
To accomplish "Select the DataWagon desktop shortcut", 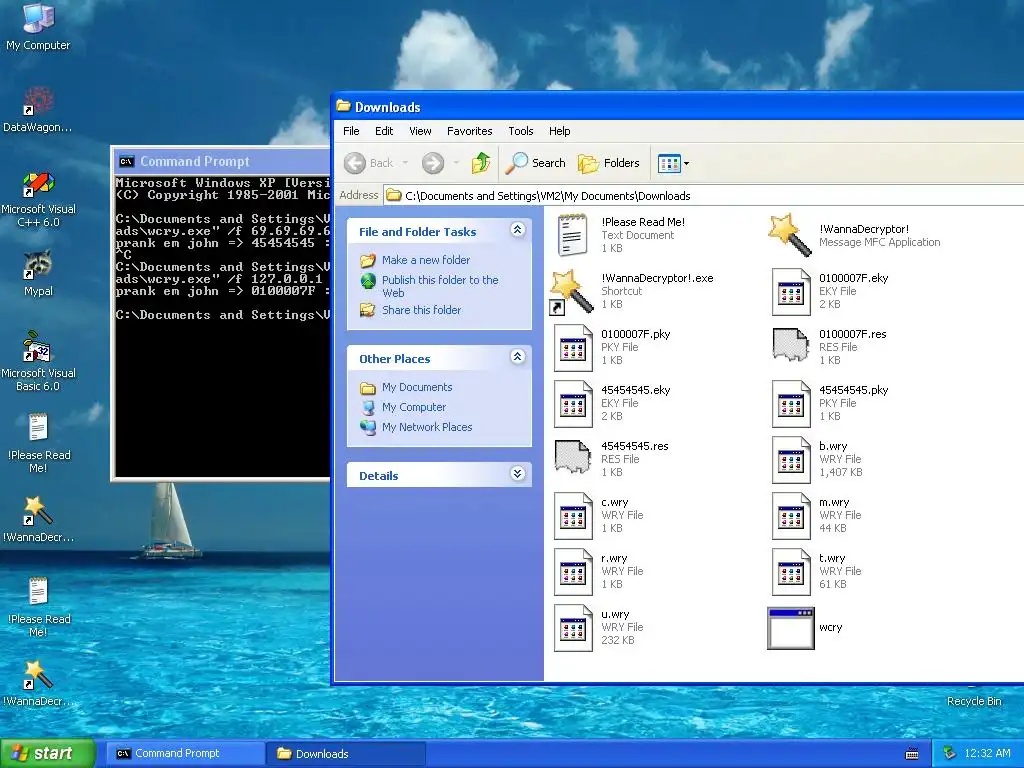I will (x=38, y=108).
